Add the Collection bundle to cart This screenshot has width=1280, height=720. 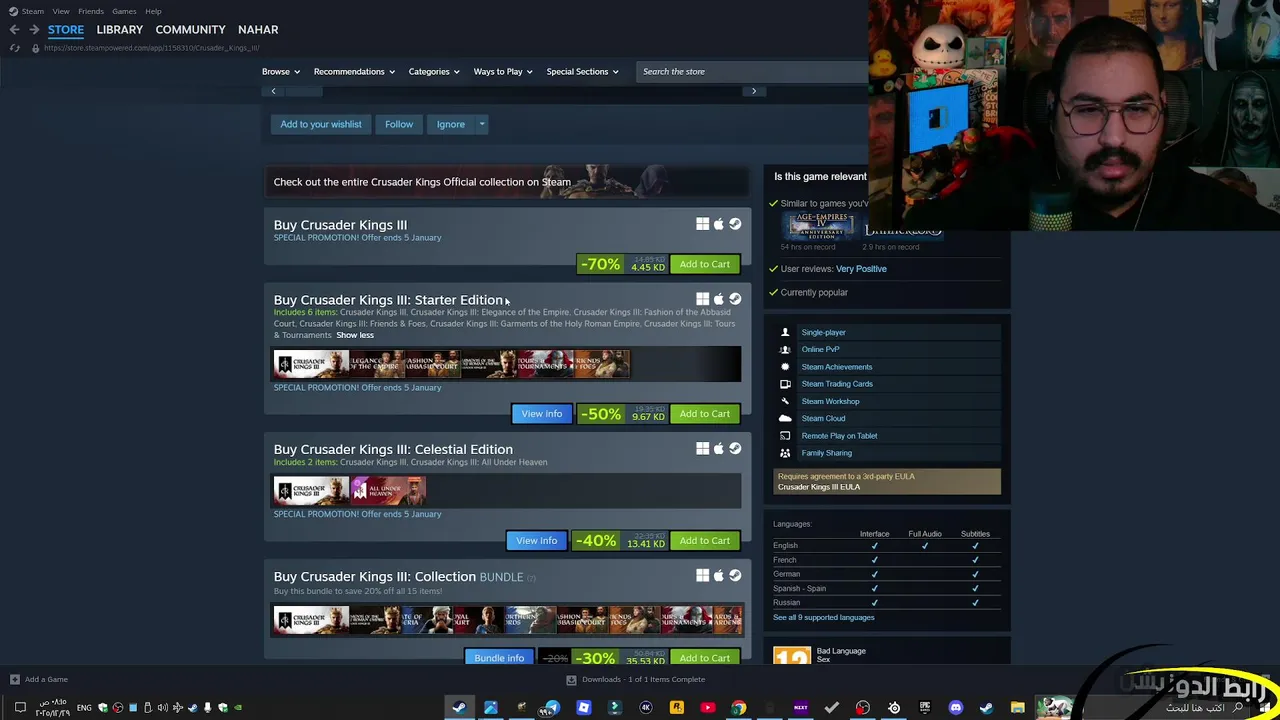point(705,657)
